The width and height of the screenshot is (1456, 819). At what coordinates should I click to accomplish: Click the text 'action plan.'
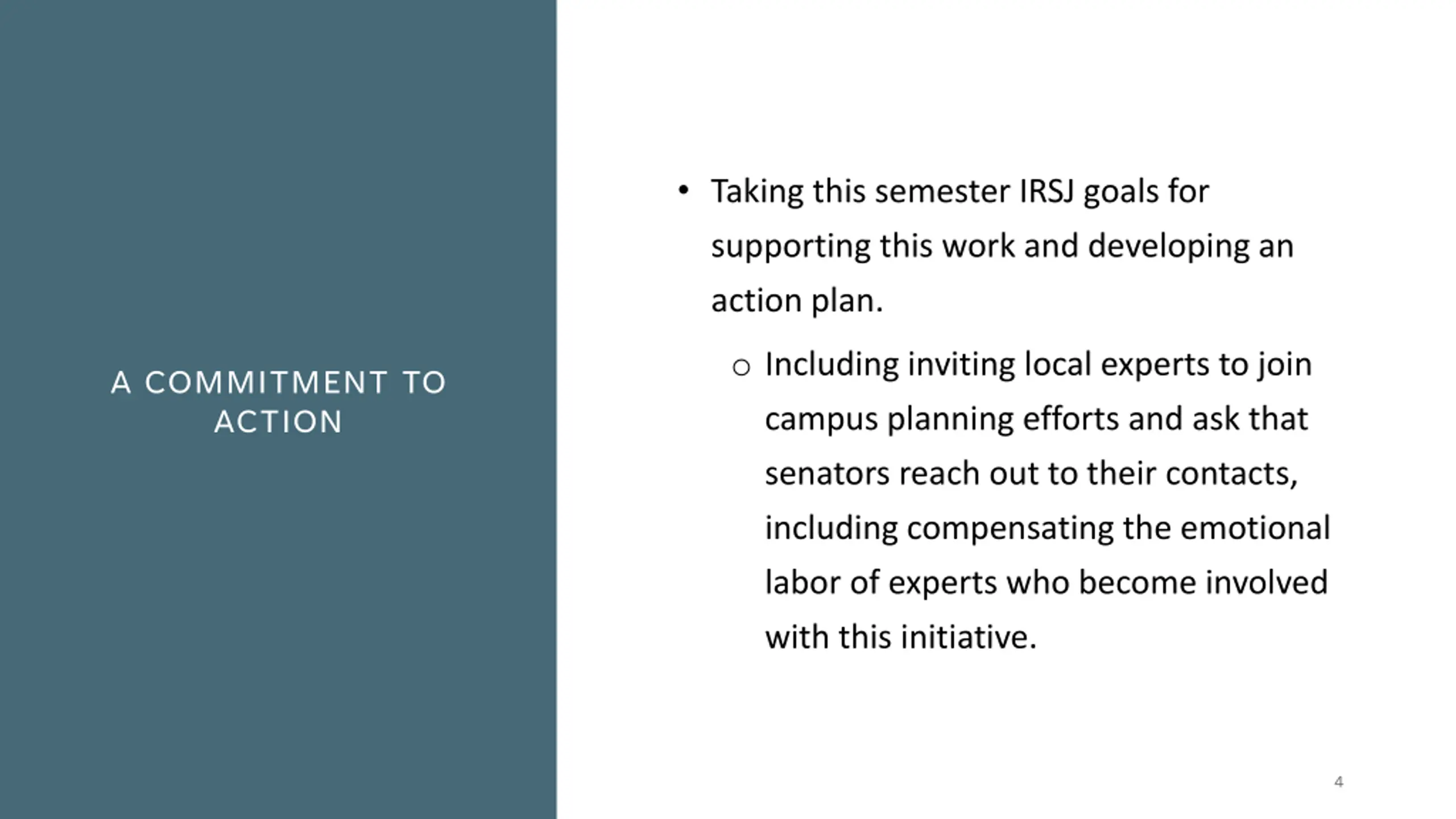tap(797, 300)
